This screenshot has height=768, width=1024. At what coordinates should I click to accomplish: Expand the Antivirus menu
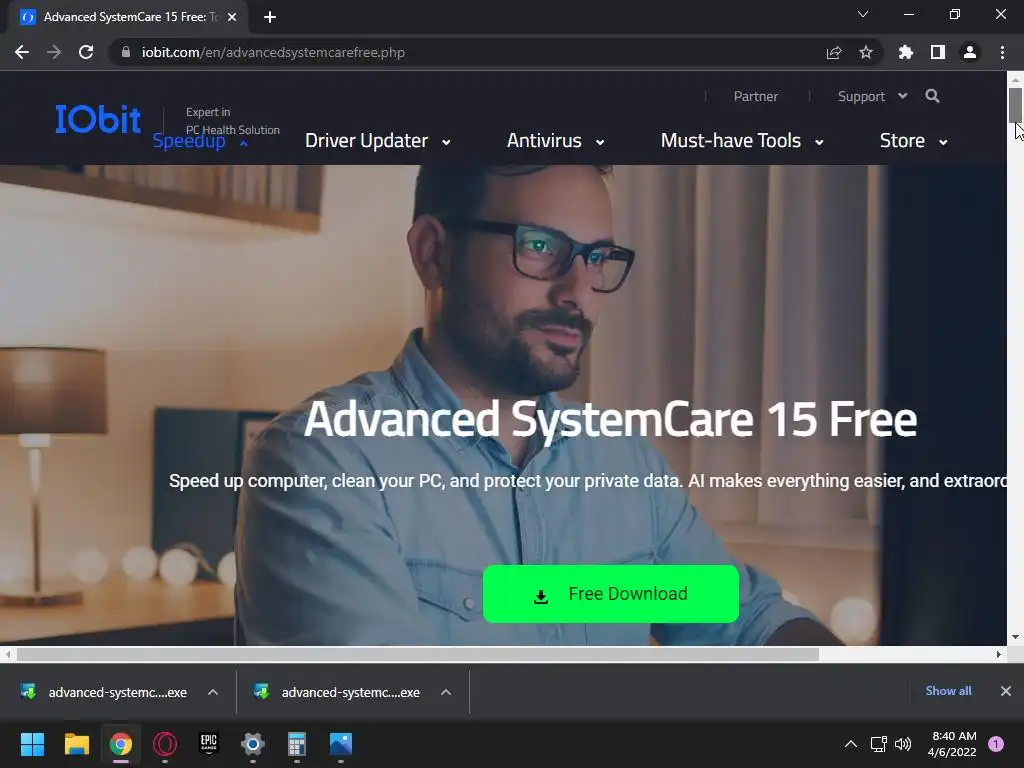click(556, 141)
